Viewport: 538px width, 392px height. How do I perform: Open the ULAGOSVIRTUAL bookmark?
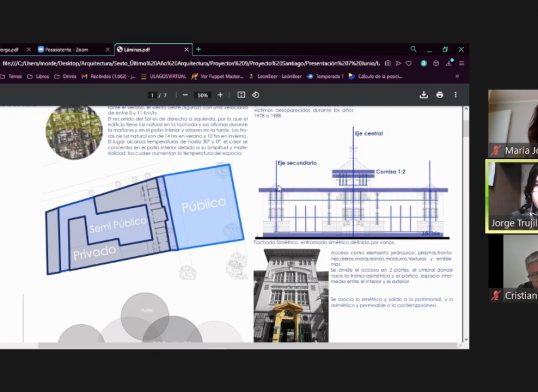point(163,77)
